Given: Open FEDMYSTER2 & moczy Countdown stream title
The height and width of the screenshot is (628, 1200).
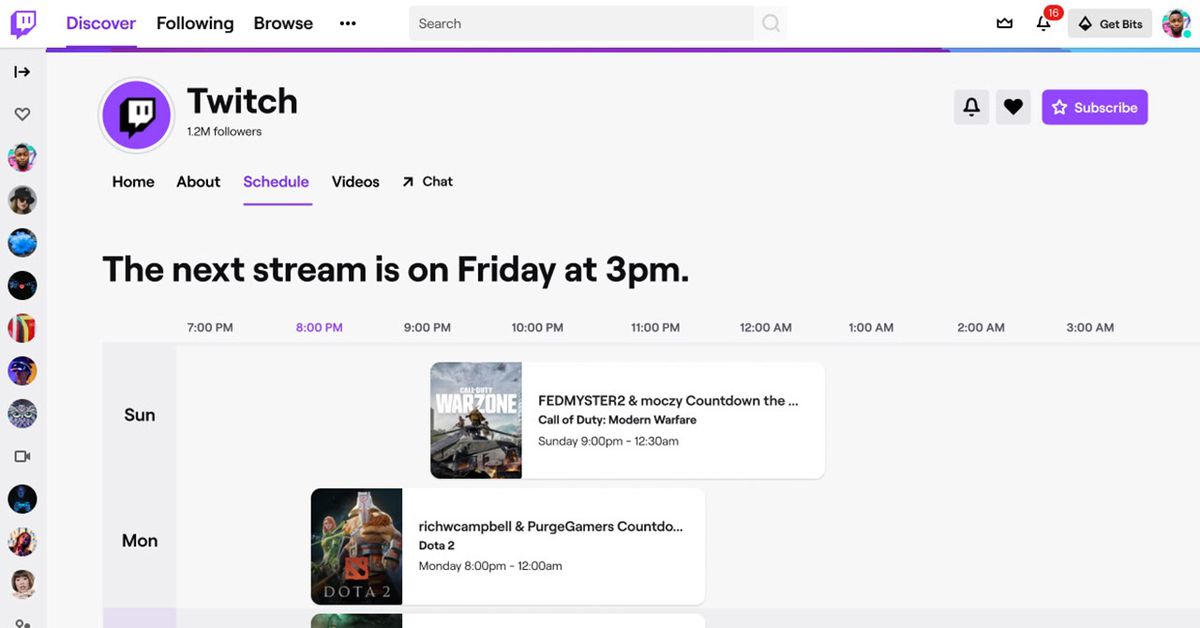Looking at the screenshot, I should coord(668,401).
